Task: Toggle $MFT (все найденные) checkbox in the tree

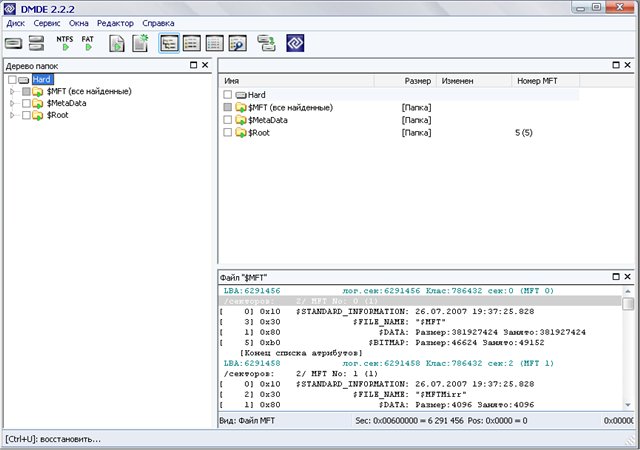Action: coord(26,91)
